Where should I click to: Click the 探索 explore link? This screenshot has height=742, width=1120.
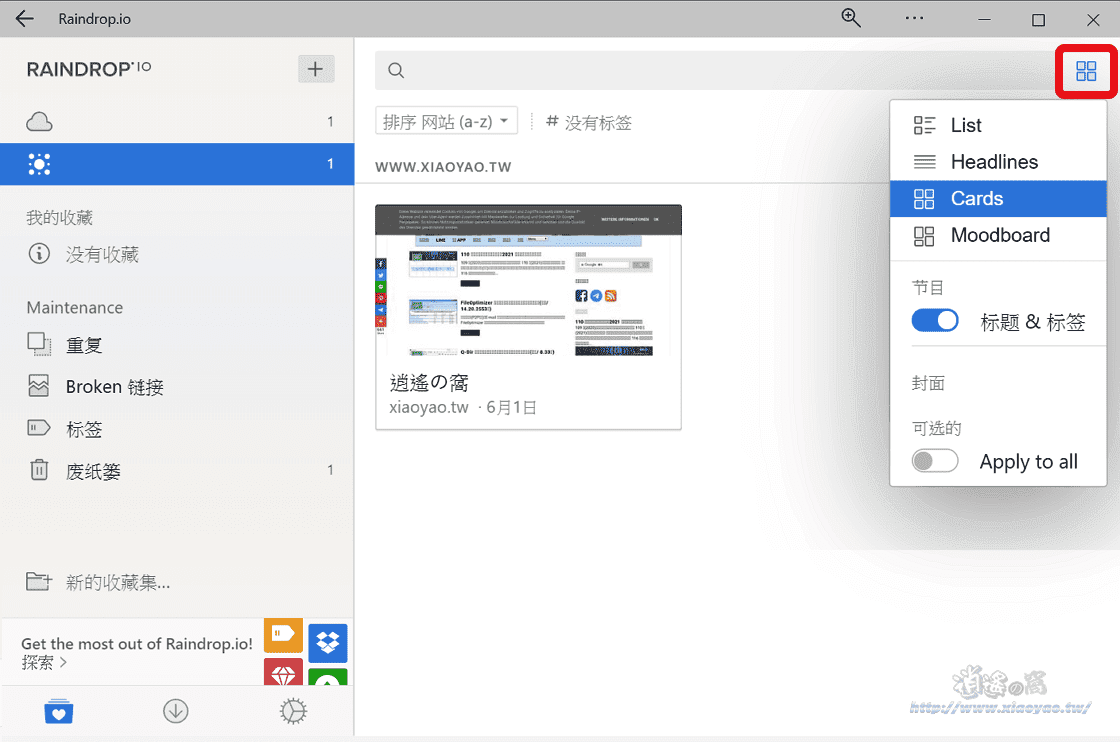pyautogui.click(x=44, y=663)
